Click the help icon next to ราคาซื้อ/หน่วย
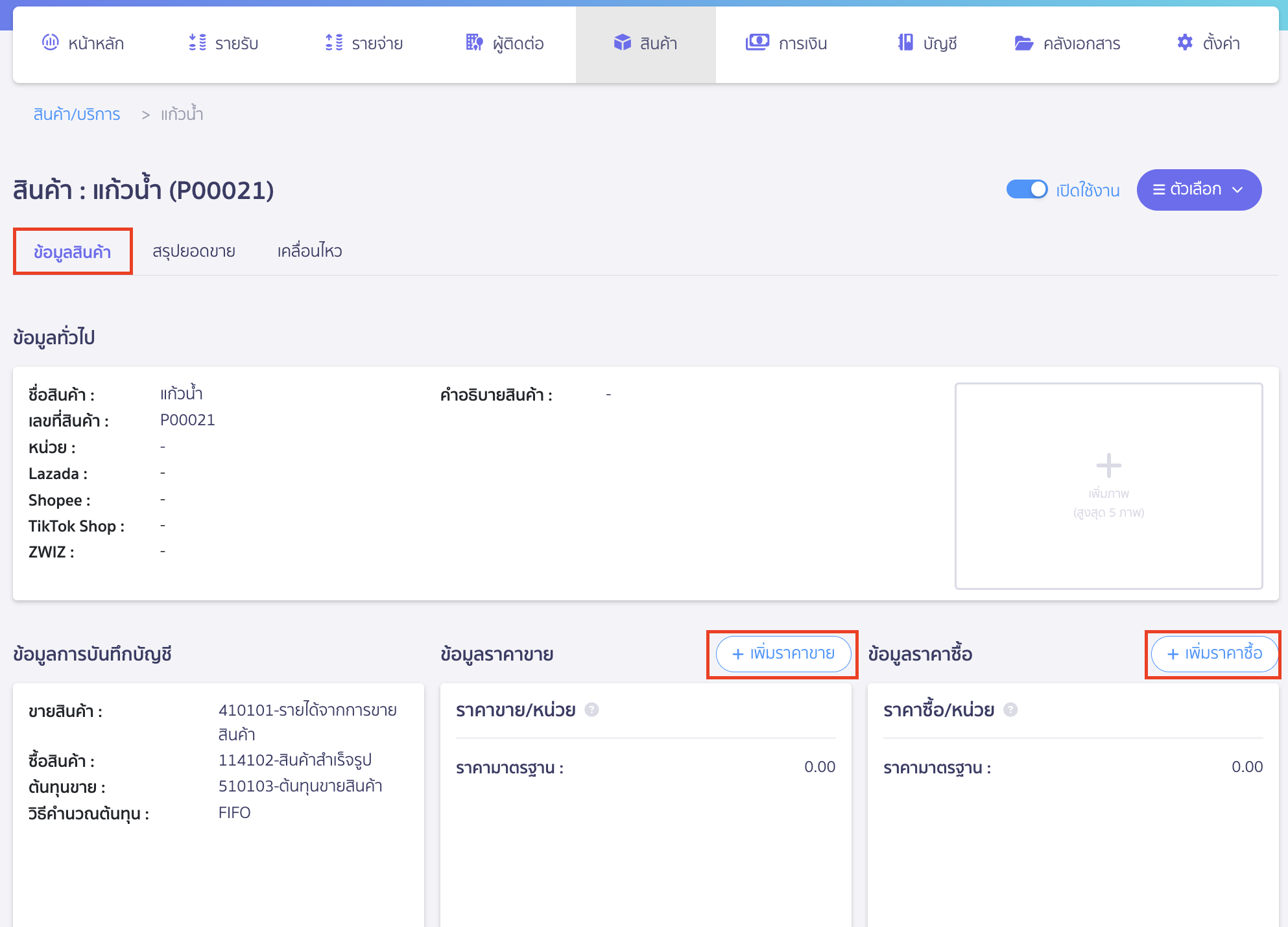Screen dimensions: 1288x927 (1010, 709)
